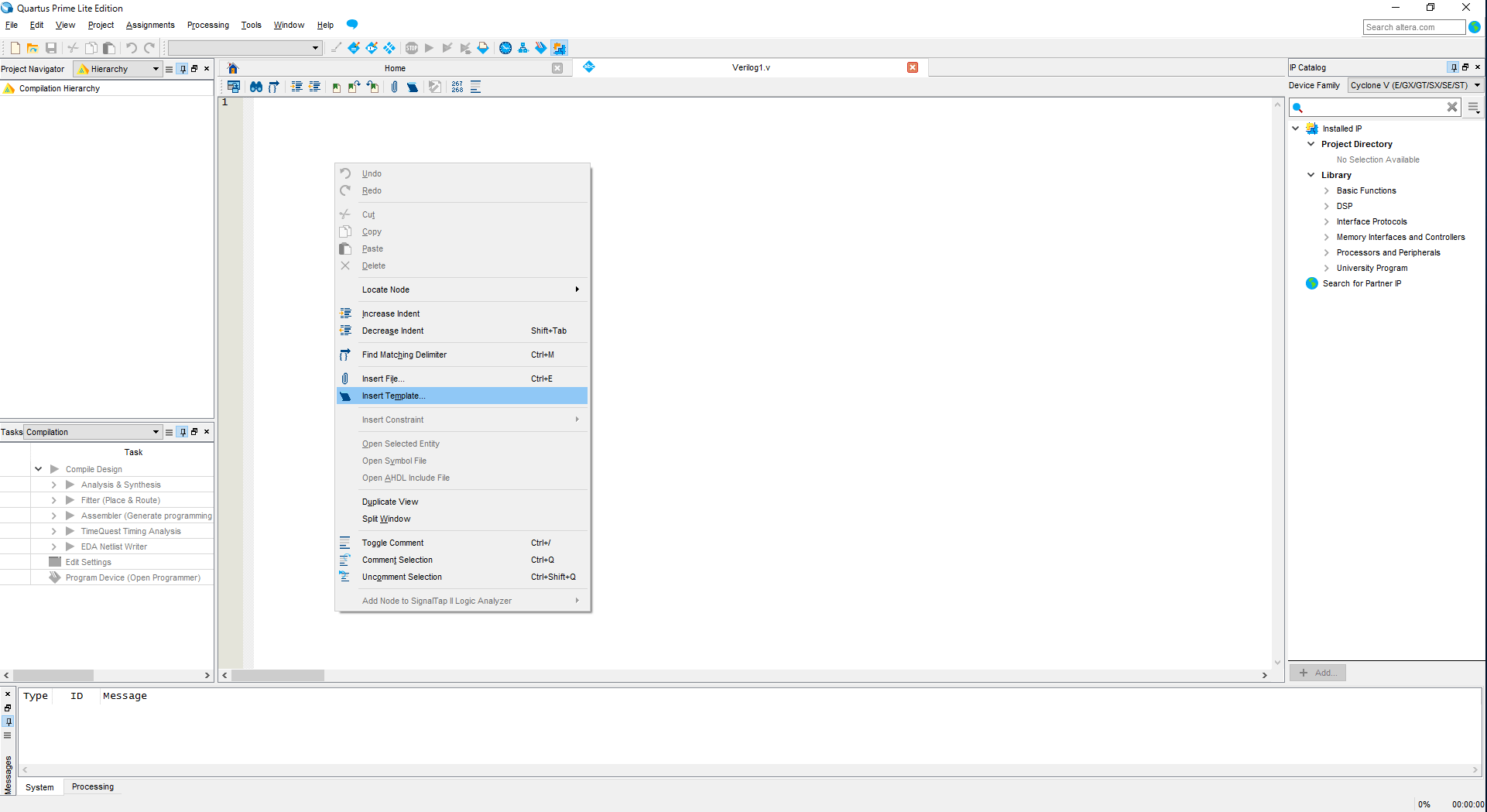Screen dimensions: 1487x812
Task: Open Locate Node submenu
Action: coord(462,290)
